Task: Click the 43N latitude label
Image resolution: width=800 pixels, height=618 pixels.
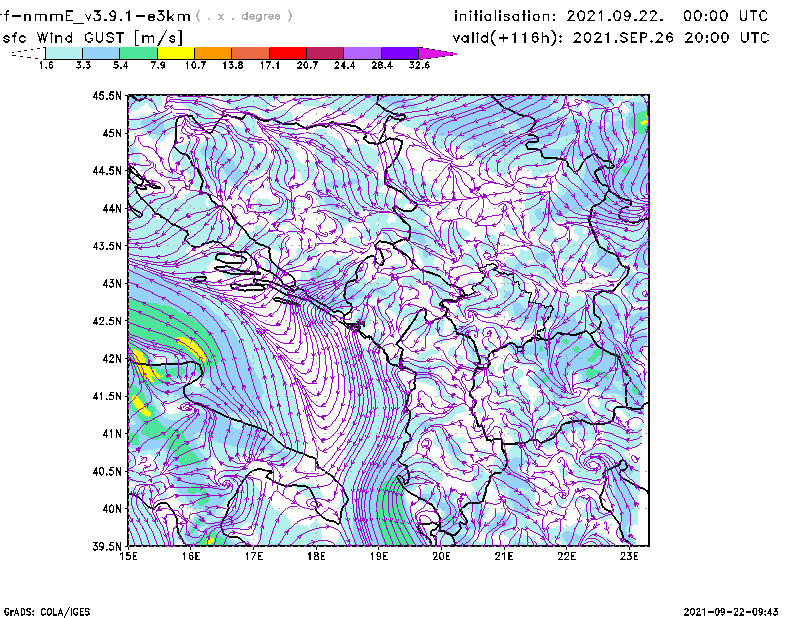Action: [112, 283]
